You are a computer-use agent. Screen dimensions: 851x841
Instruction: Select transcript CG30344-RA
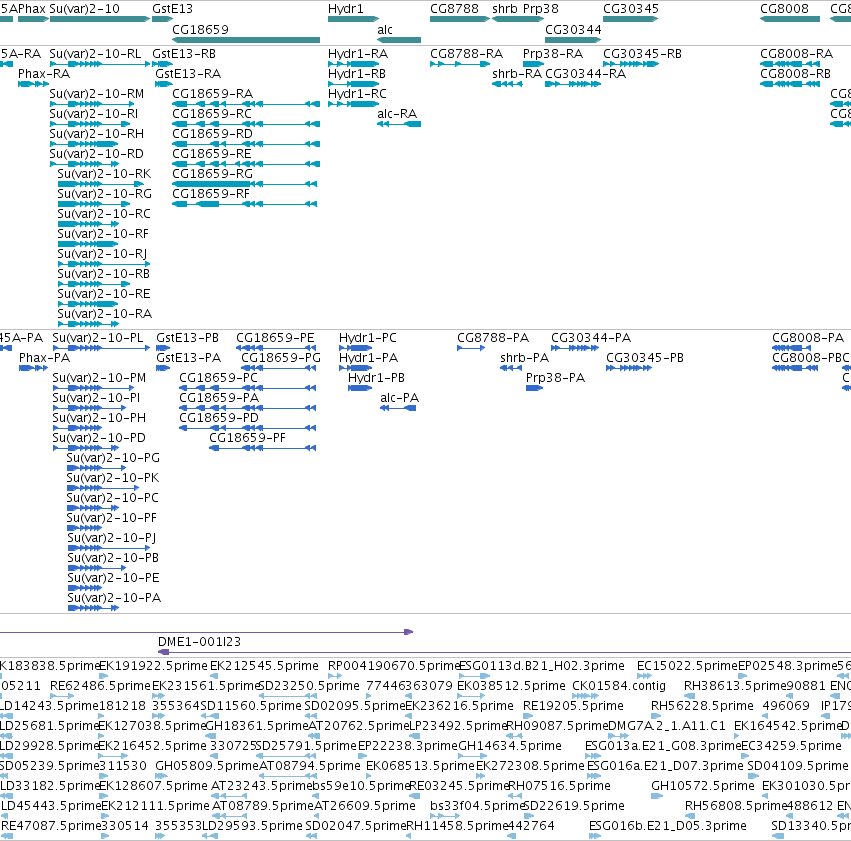(x=573, y=84)
